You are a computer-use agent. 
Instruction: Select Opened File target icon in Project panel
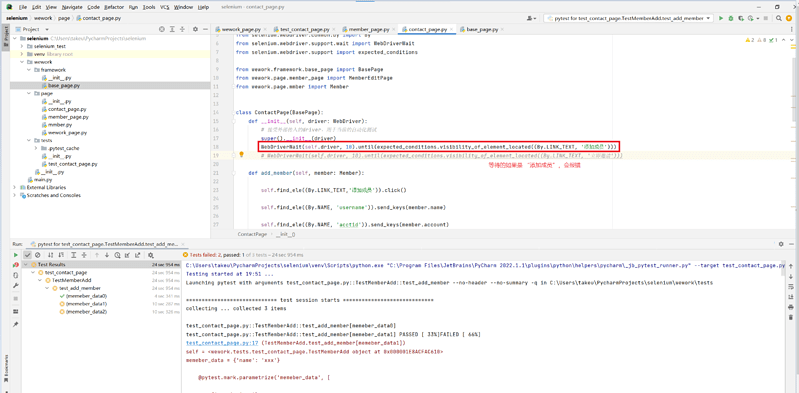[x=162, y=30]
